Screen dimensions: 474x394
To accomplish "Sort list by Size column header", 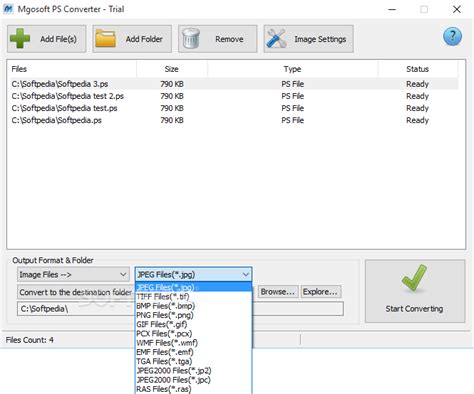I will click(x=172, y=69).
